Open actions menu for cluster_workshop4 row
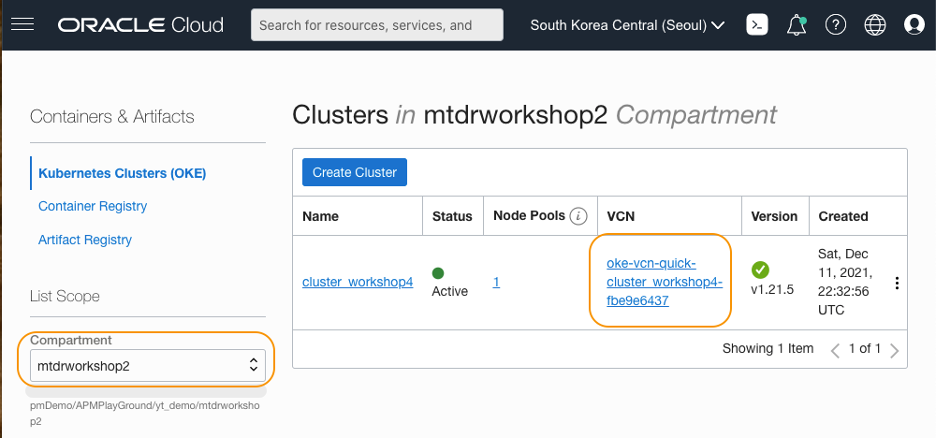 [x=897, y=283]
